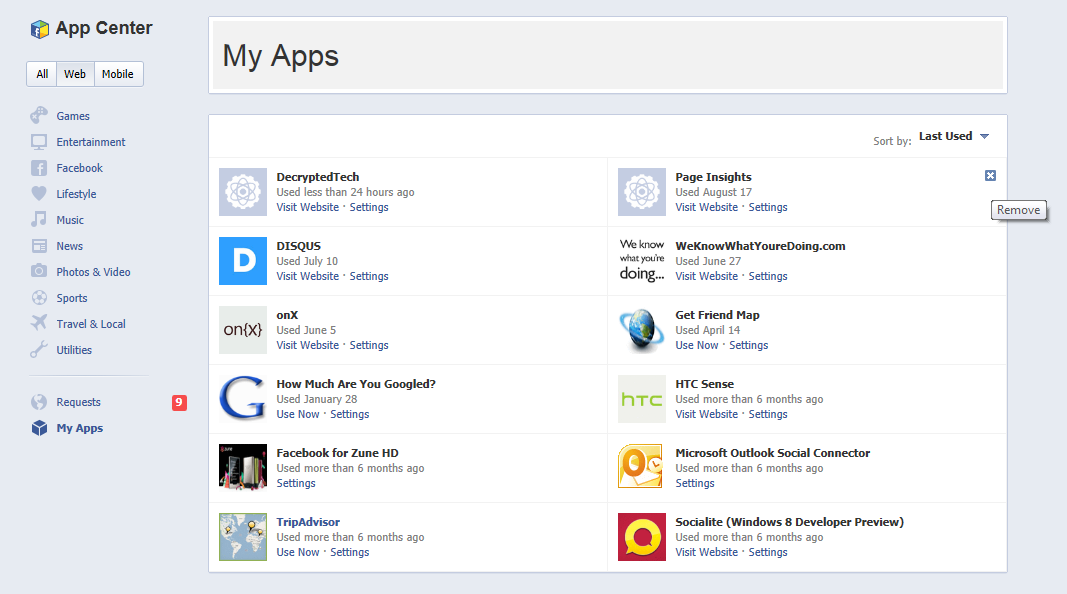Image resolution: width=1067 pixels, height=594 pixels.
Task: Open the Requests page
Action: [x=78, y=402]
